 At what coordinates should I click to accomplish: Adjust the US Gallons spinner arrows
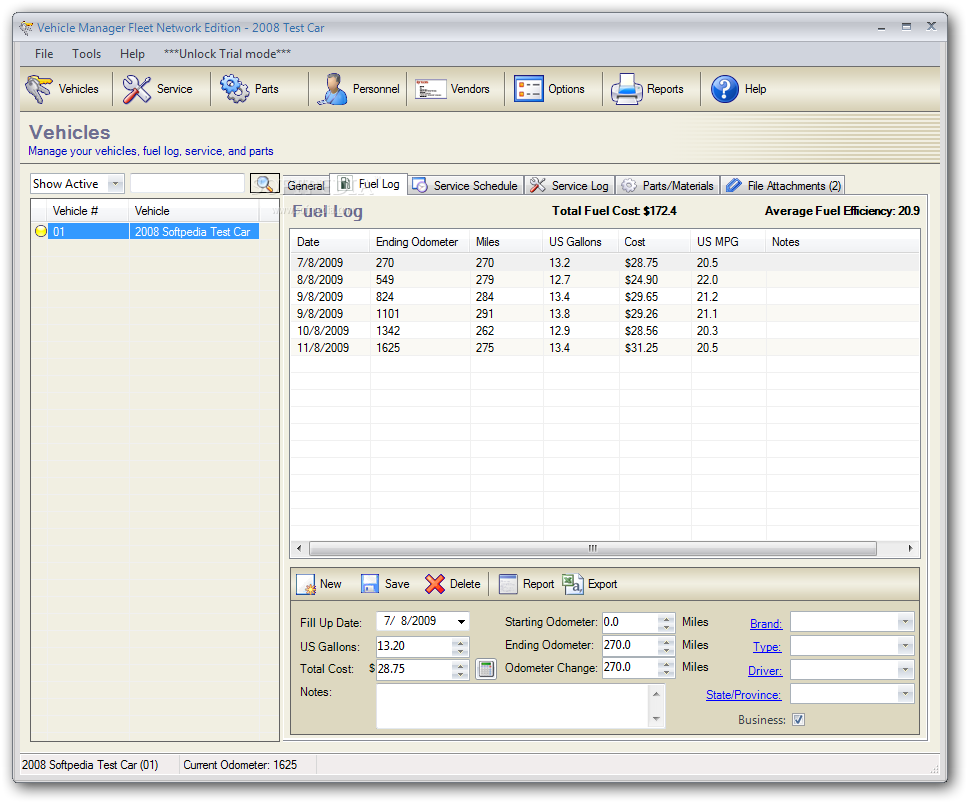(461, 646)
